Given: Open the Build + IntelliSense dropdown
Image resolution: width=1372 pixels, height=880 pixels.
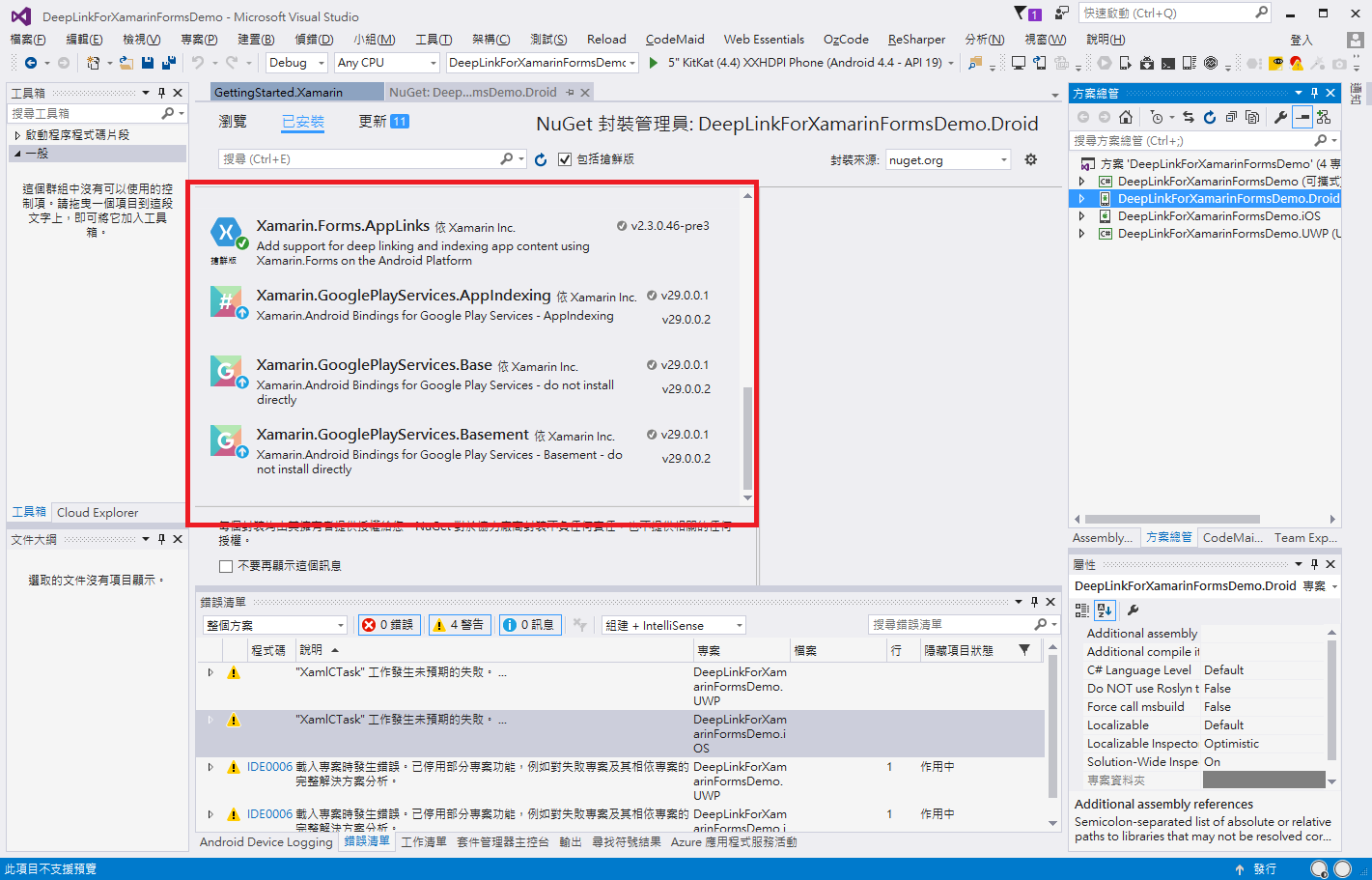Looking at the screenshot, I should 674,626.
